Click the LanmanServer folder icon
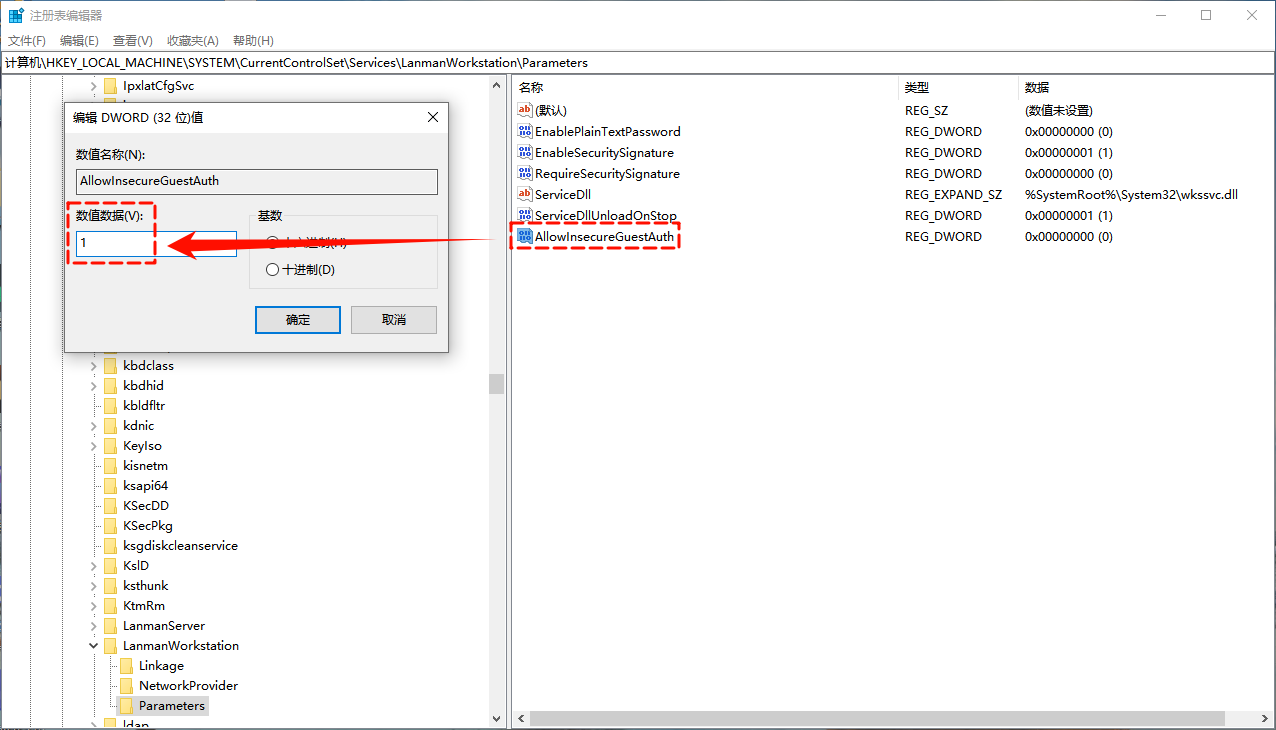The image size is (1276, 730). click(110, 626)
